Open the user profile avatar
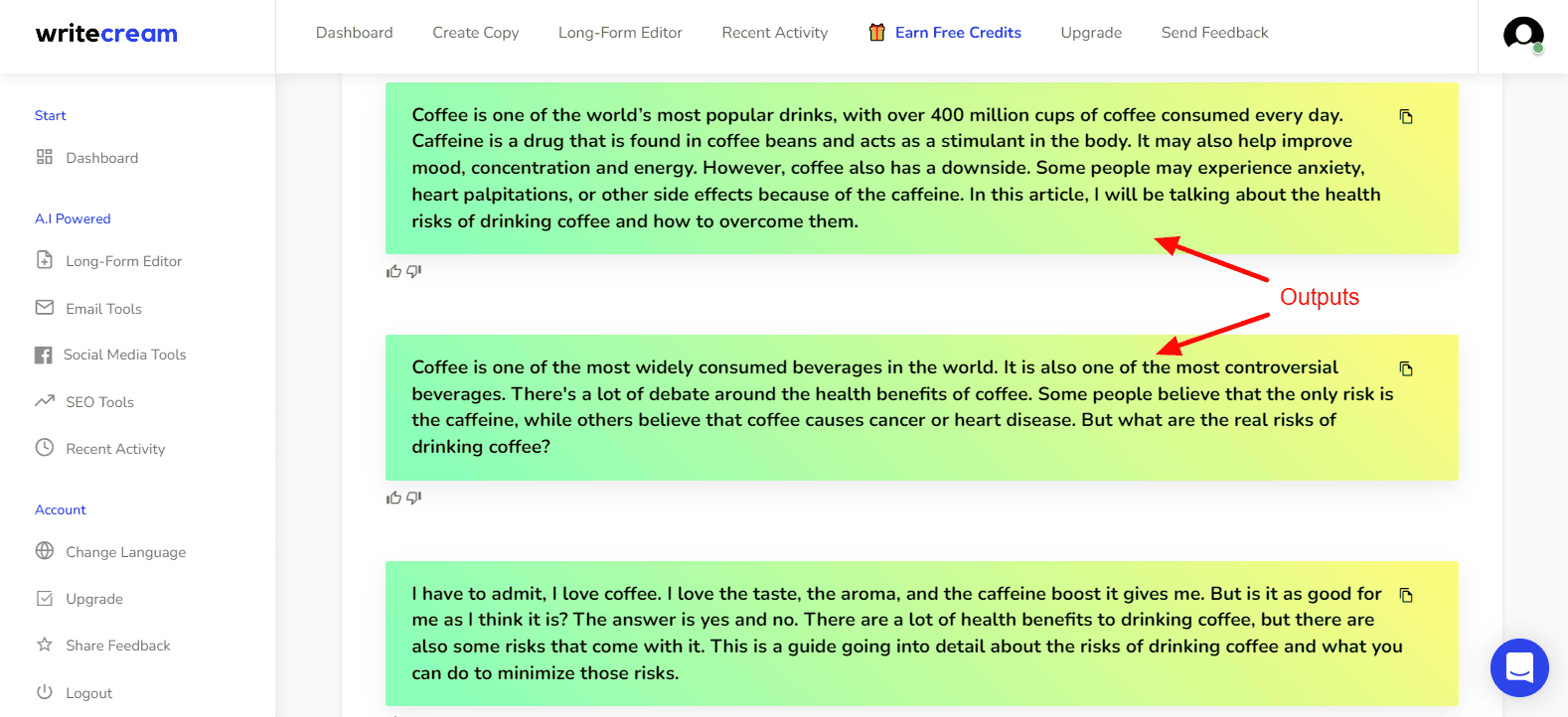This screenshot has width=1568, height=717. 1523,34
